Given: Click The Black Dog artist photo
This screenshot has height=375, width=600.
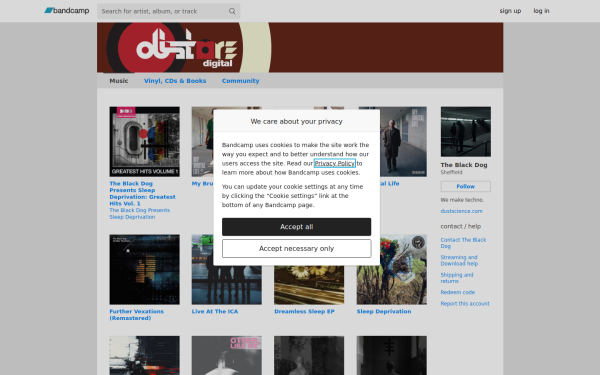Looking at the screenshot, I should pos(466,132).
